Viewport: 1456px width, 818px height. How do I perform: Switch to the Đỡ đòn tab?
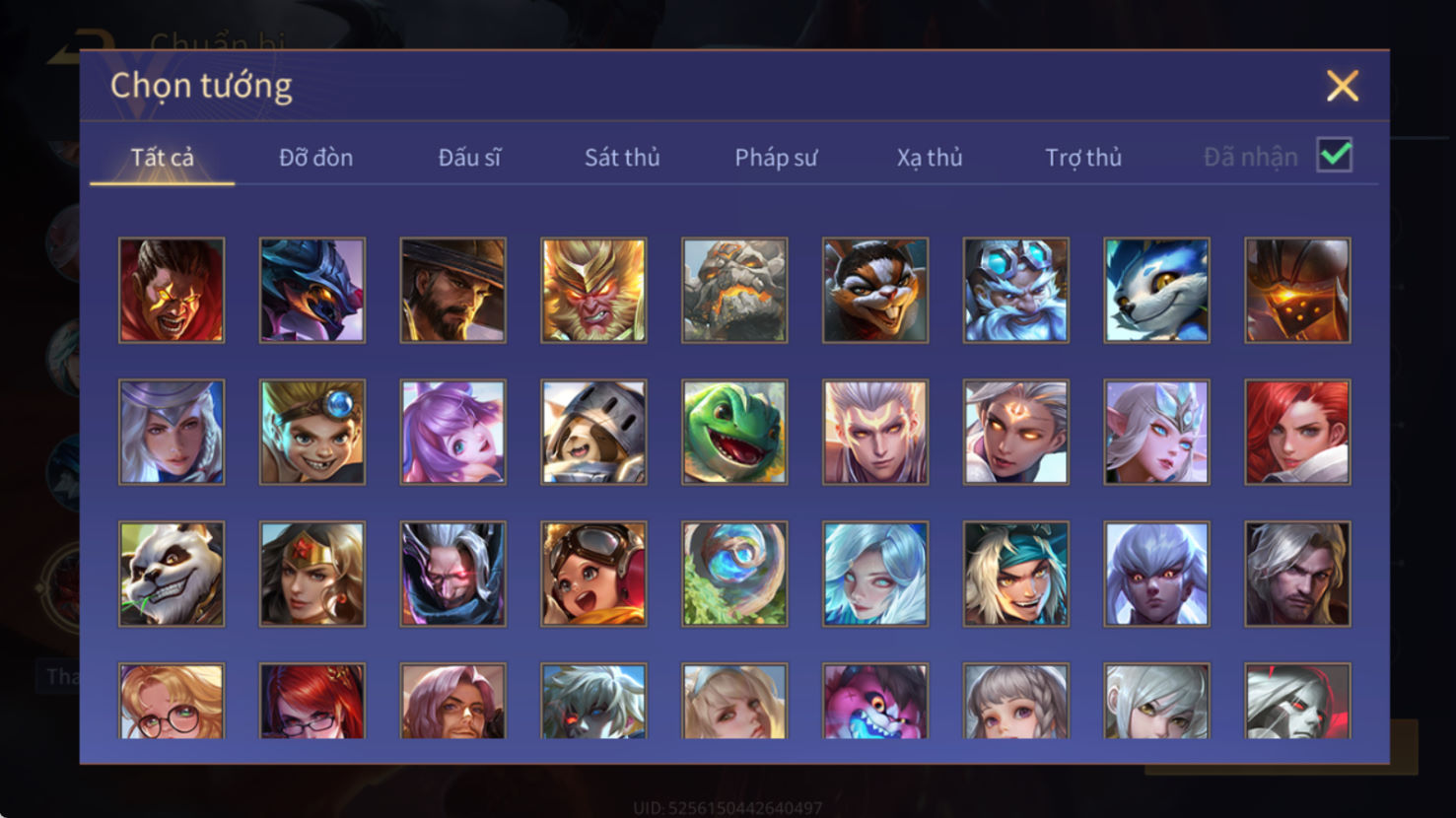point(315,158)
